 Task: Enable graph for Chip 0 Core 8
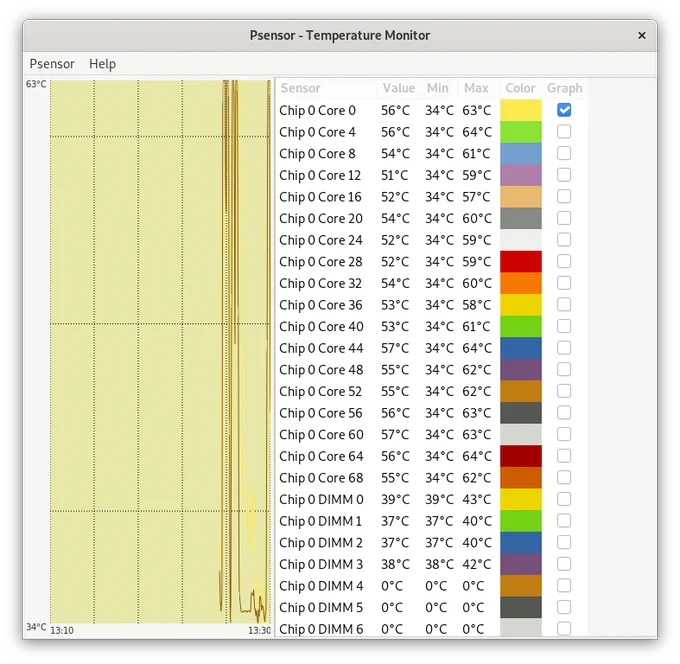coord(564,154)
